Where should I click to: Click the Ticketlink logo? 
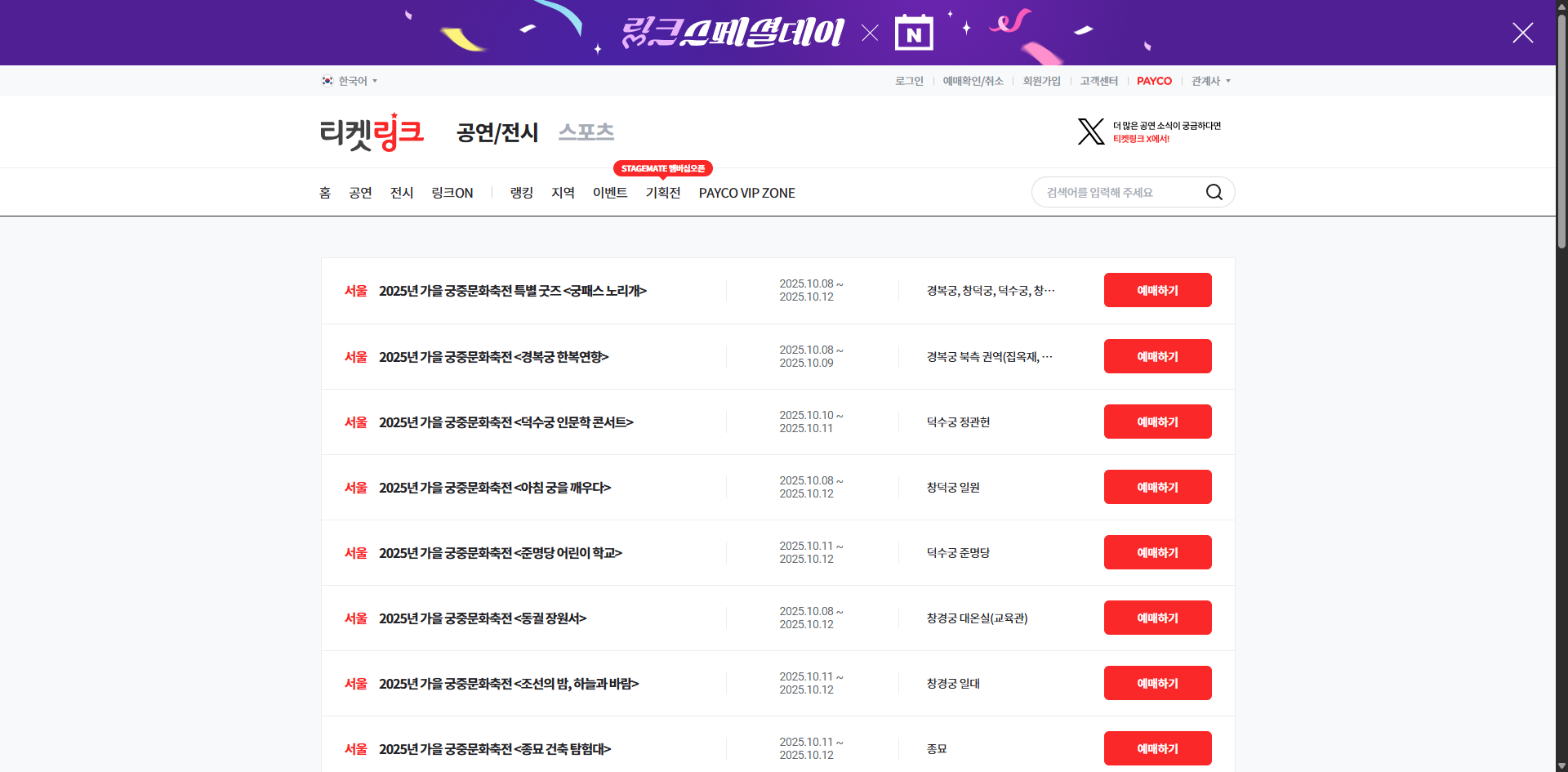point(372,132)
